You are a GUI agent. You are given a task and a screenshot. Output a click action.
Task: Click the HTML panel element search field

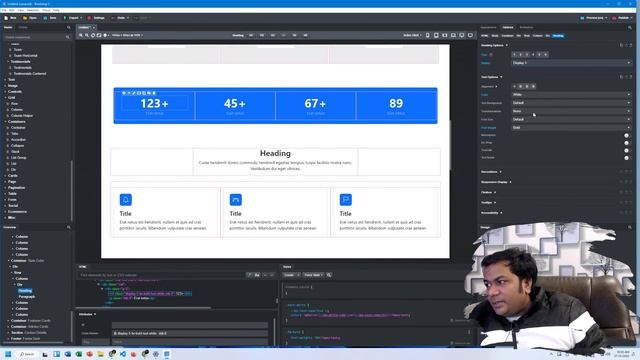(162, 275)
